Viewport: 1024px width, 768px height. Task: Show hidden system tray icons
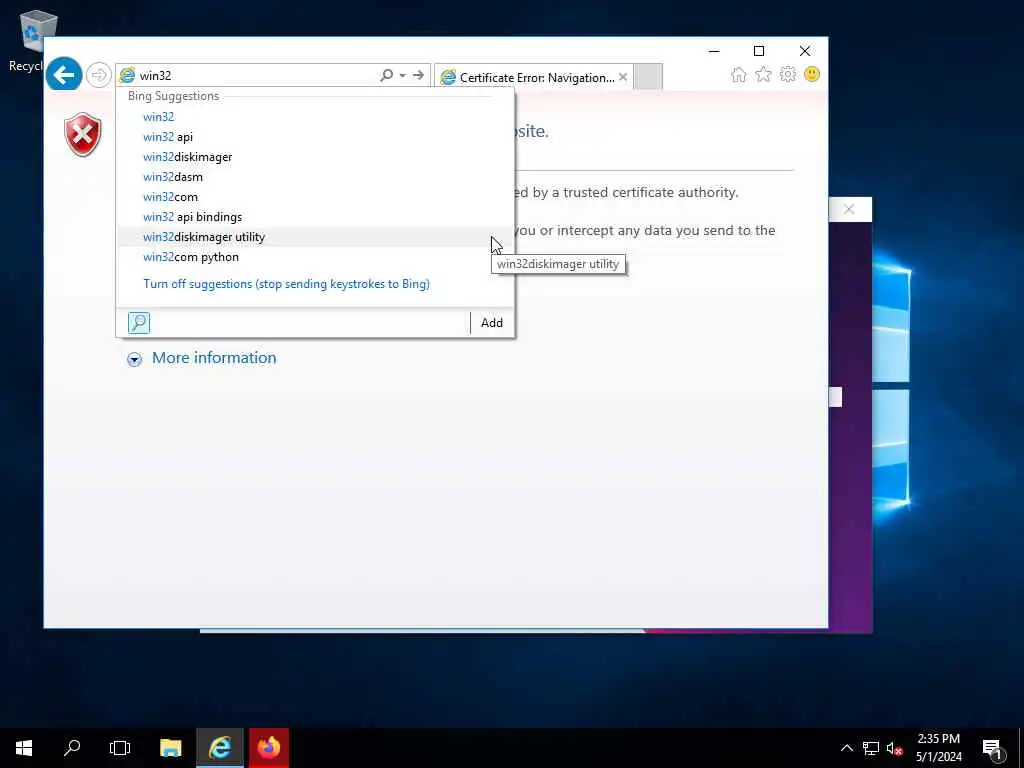(846, 748)
